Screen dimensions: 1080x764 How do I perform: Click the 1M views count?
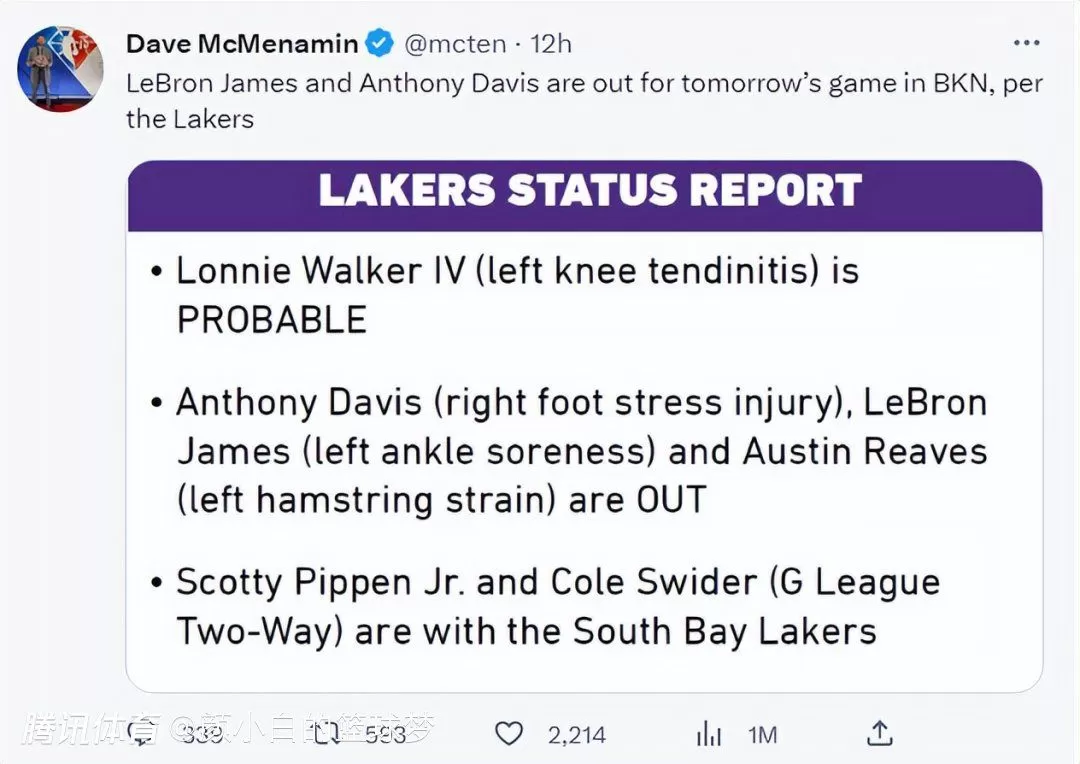[x=762, y=735]
